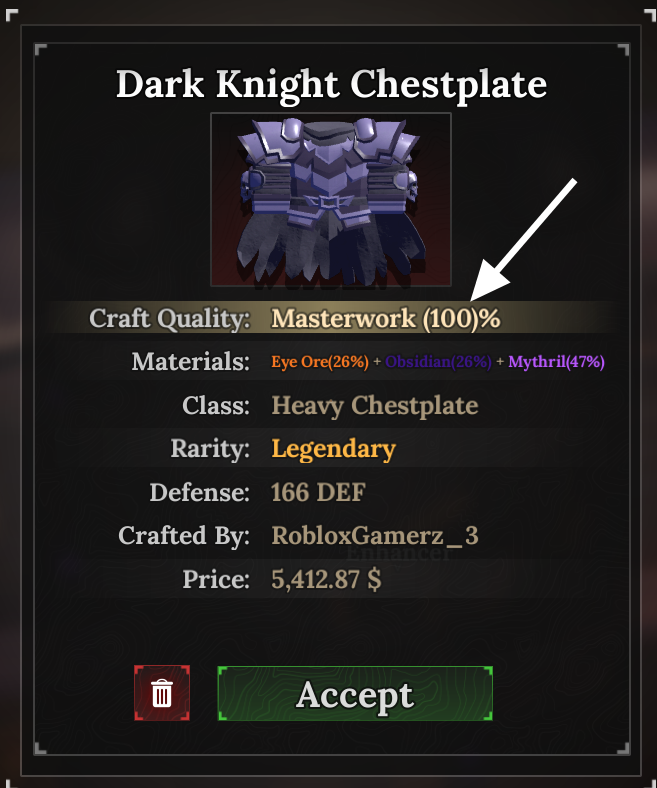Click the Craft Quality label
Image resolution: width=657 pixels, height=788 pixels.
pos(169,319)
